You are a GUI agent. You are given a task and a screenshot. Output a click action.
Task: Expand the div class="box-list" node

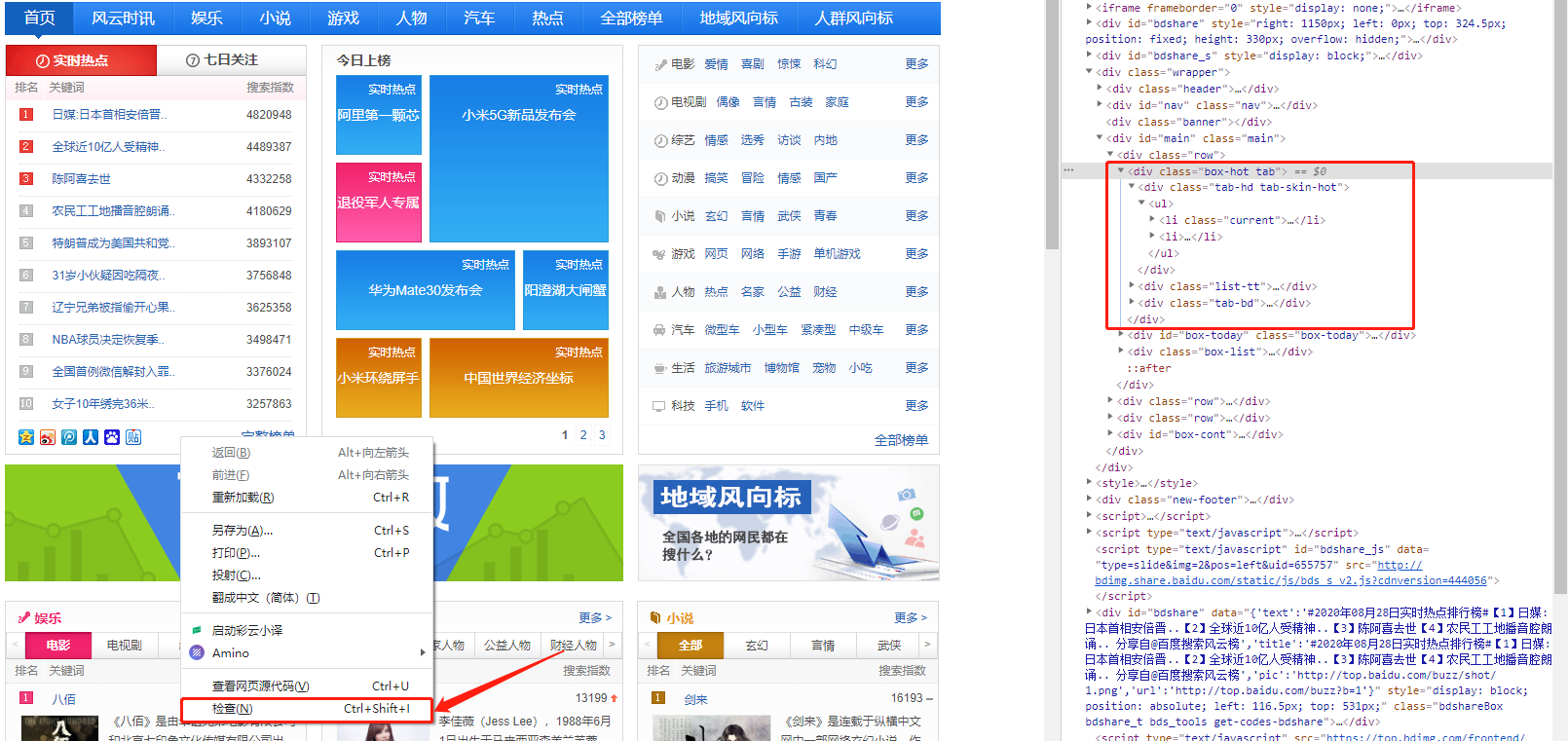tap(1121, 352)
